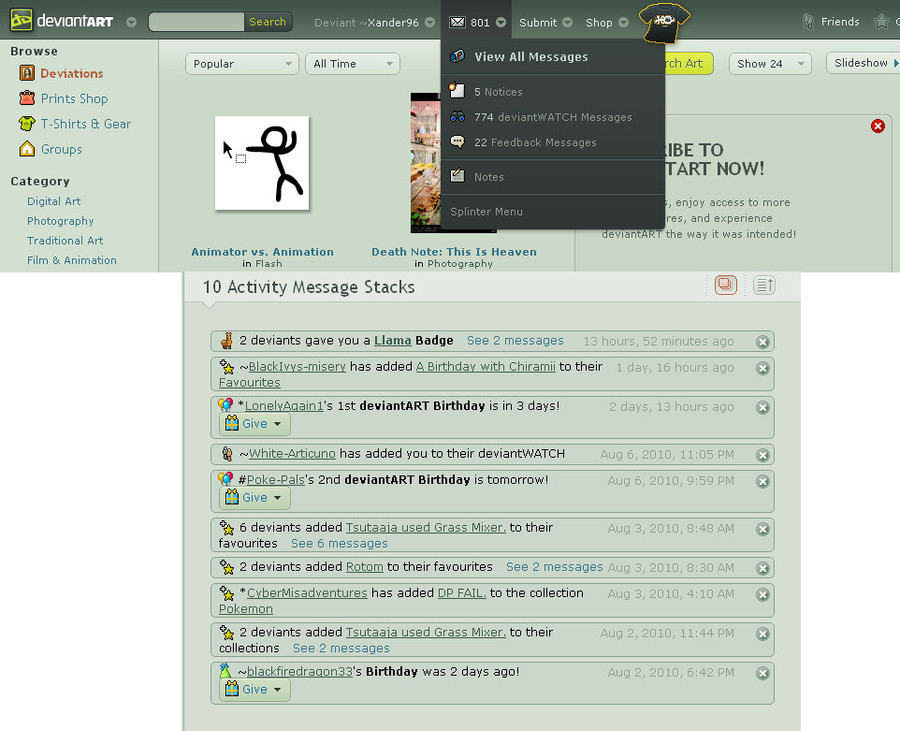Open the Animator vs. Animation thumbnail
The image size is (900, 731).
tap(262, 163)
